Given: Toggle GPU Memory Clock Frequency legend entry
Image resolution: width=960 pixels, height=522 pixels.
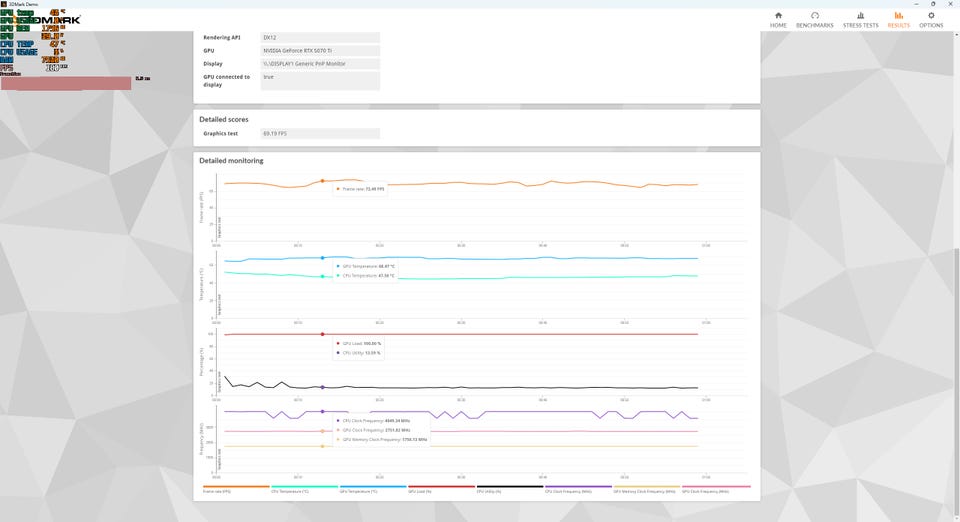Looking at the screenshot, I should coord(647,489).
